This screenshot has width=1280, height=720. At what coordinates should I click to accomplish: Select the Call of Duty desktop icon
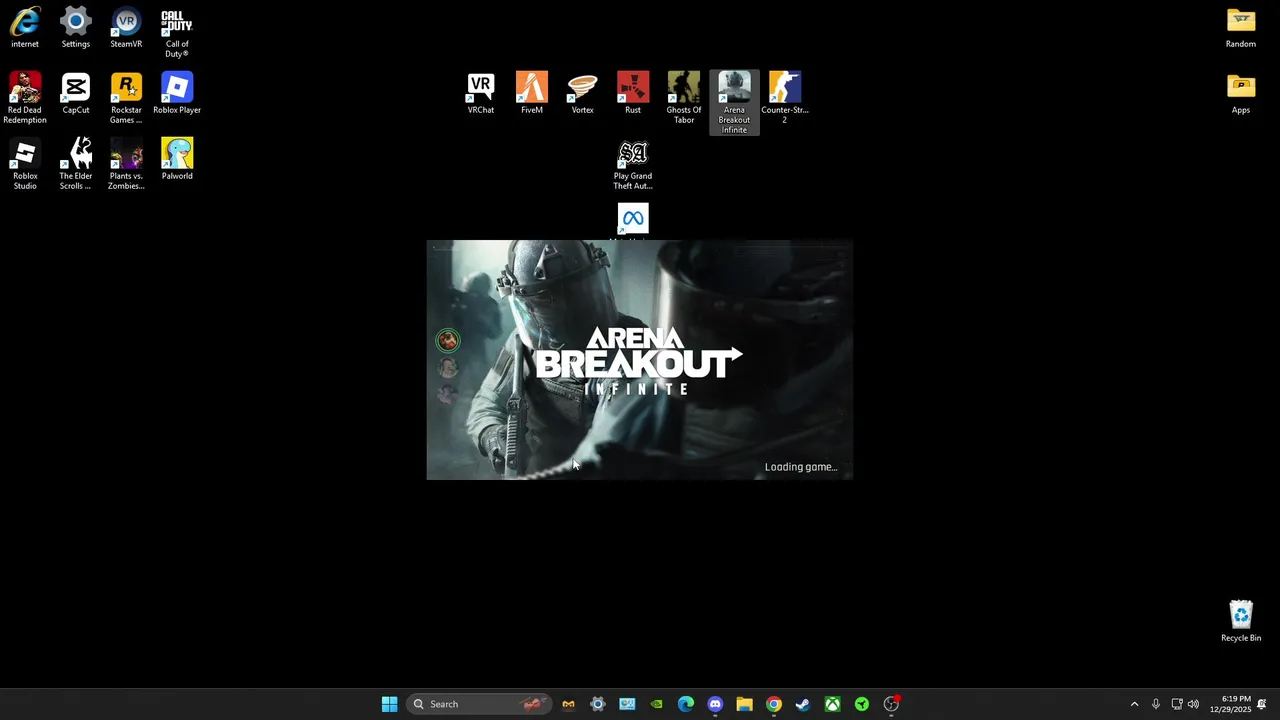coord(177,32)
